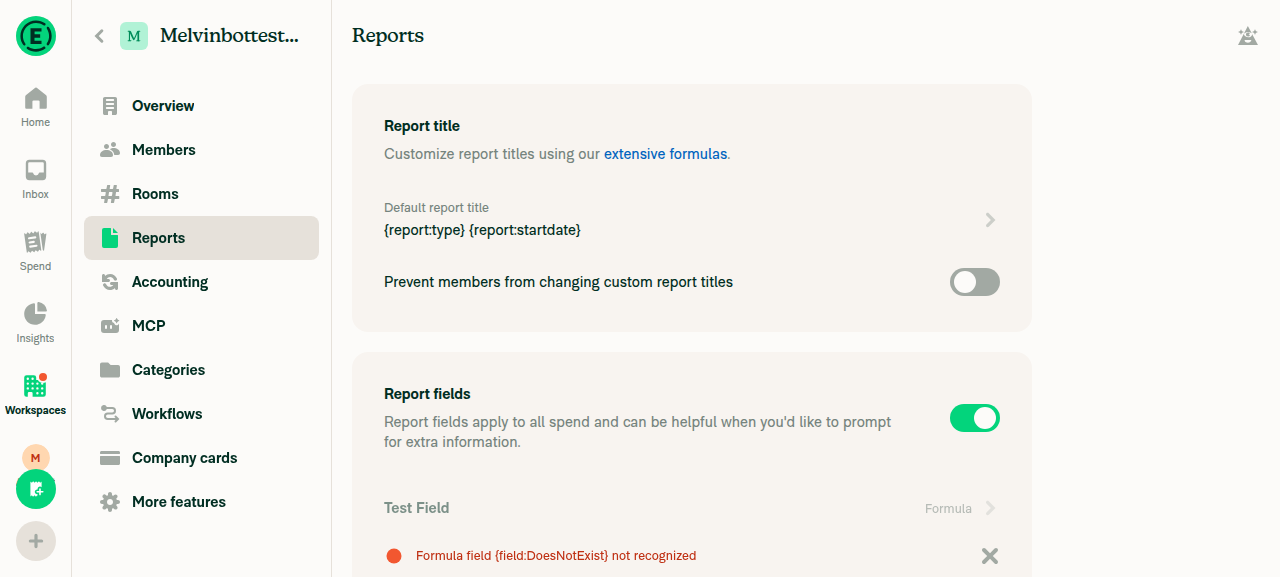Click the orange M account avatar
1280x577 pixels.
(x=36, y=458)
